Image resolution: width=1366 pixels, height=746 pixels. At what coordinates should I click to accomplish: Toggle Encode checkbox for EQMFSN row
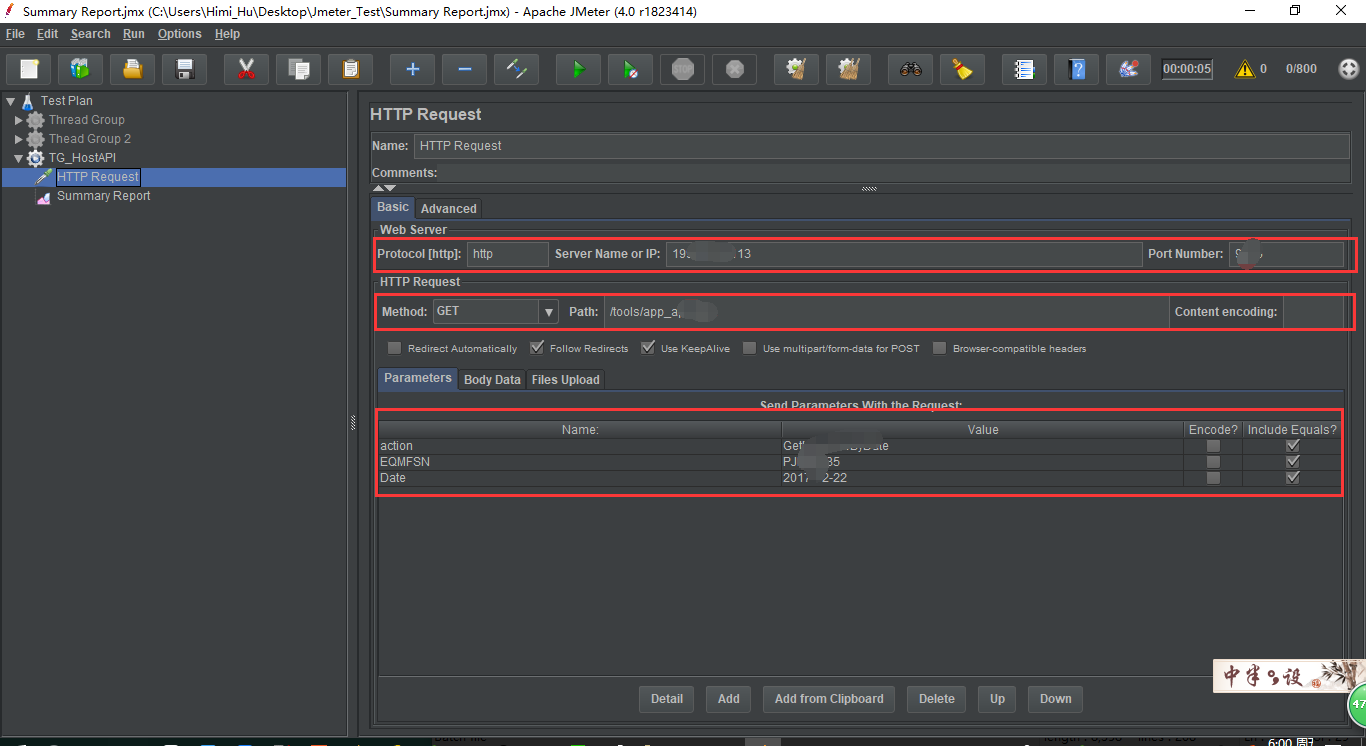click(1213, 462)
